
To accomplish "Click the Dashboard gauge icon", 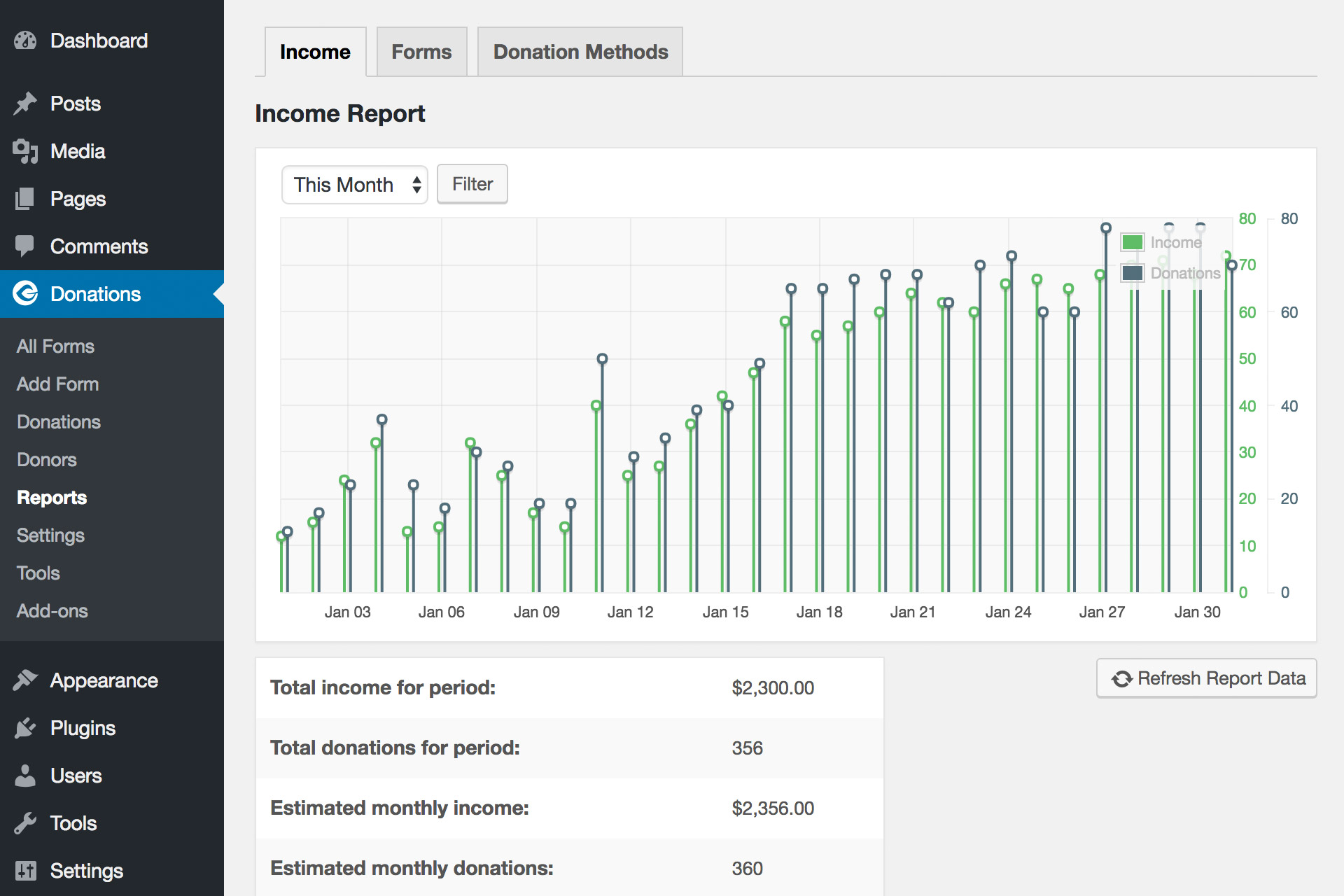I will [25, 41].
